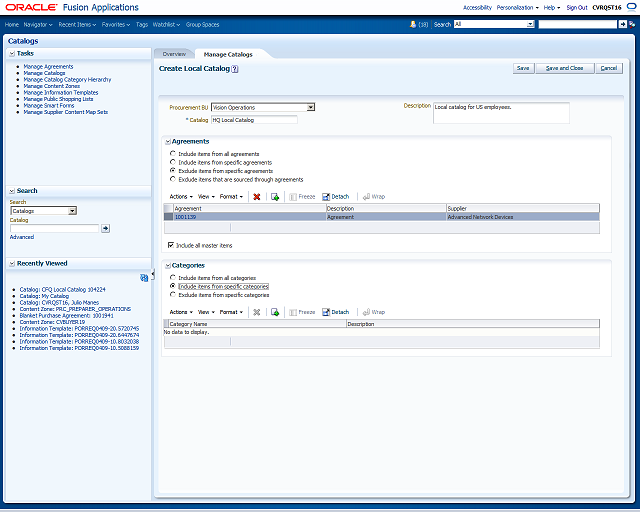Click the help icon beside Create Local Catalog
The height and width of the screenshot is (512, 640).
[235, 69]
